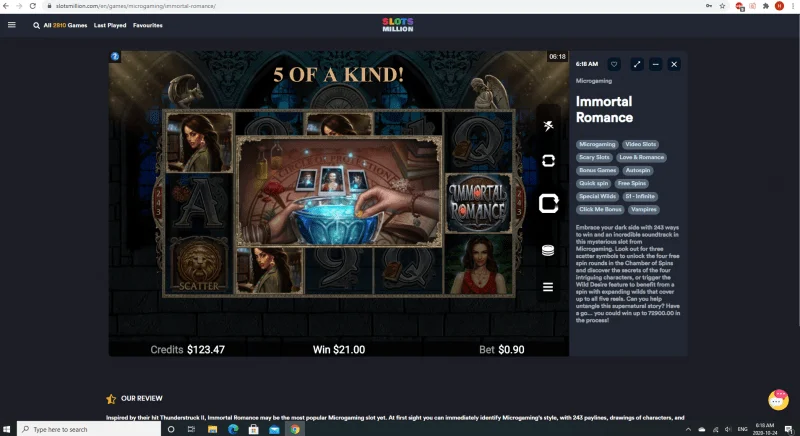Click the browser address bar

click(372, 6)
